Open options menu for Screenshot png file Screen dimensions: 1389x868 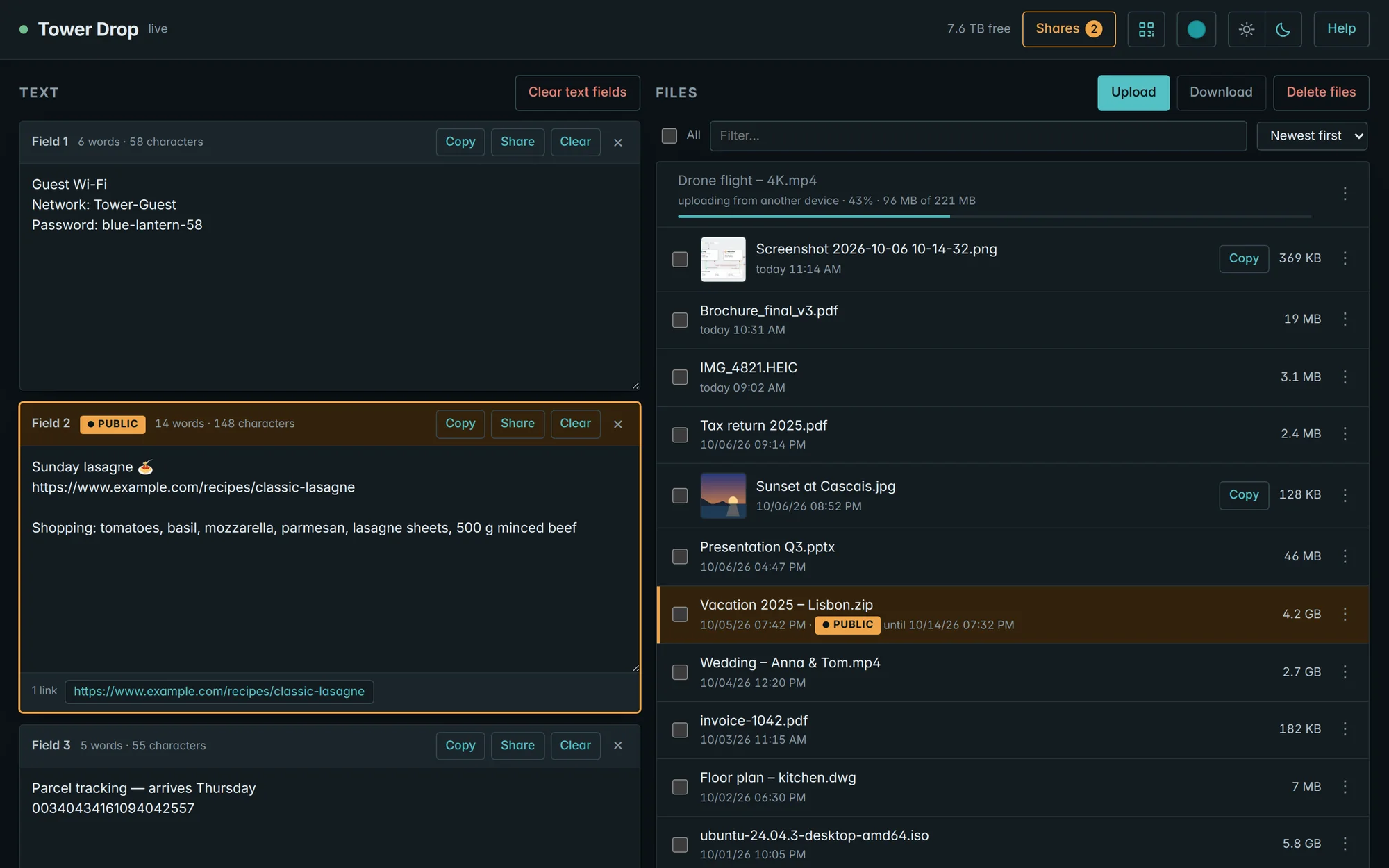[x=1345, y=258]
